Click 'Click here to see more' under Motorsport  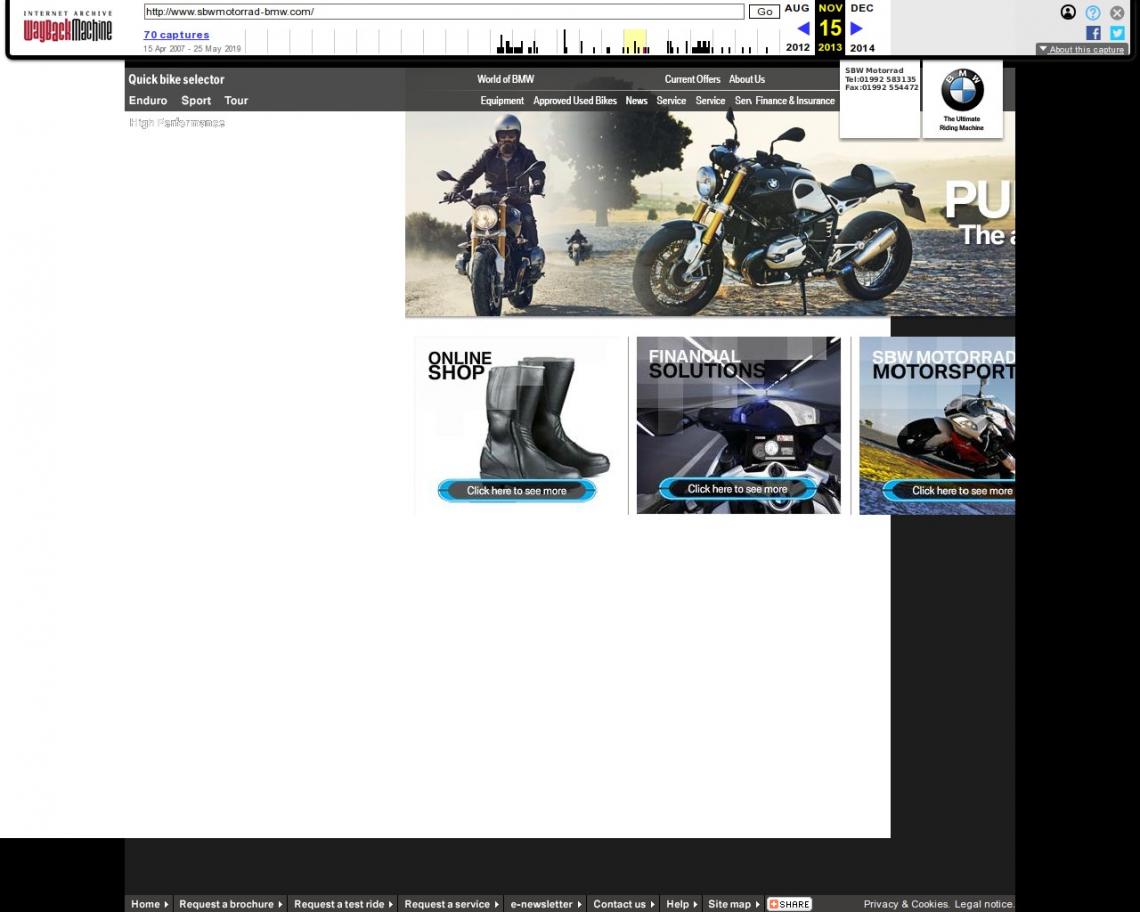(x=950, y=491)
